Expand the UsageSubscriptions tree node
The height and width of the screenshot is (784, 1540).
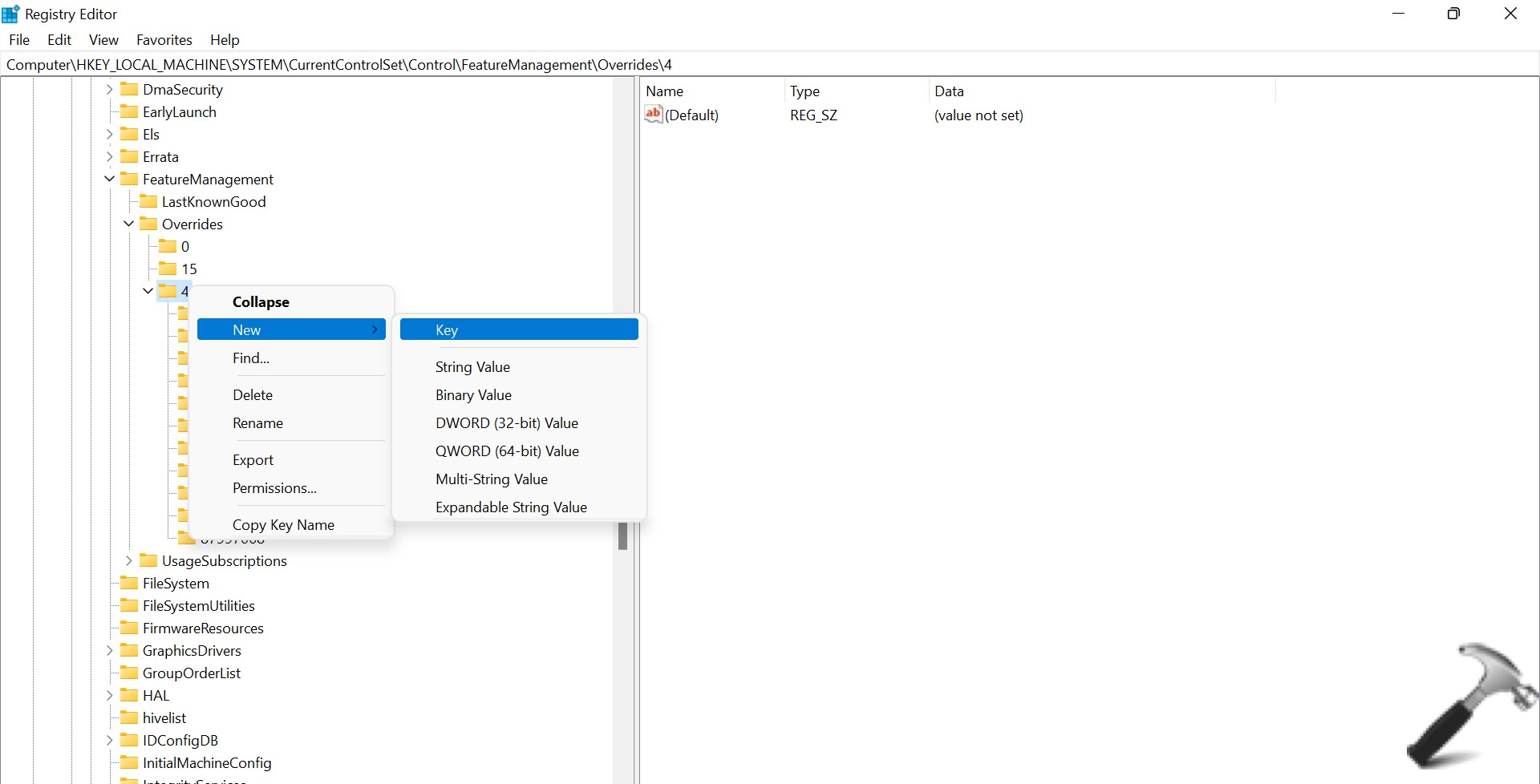[x=129, y=560]
